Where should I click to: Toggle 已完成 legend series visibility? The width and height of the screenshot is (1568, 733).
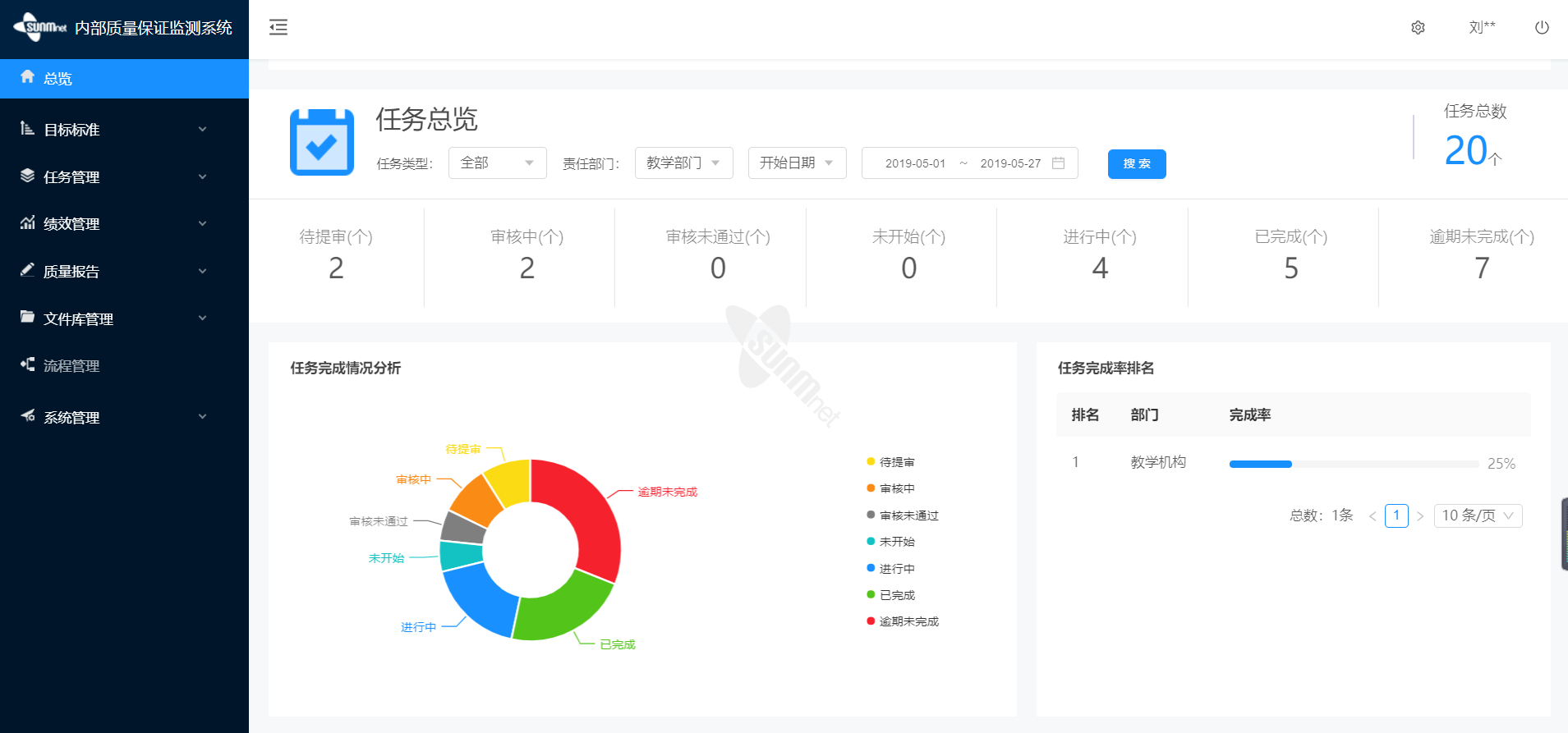(x=890, y=595)
